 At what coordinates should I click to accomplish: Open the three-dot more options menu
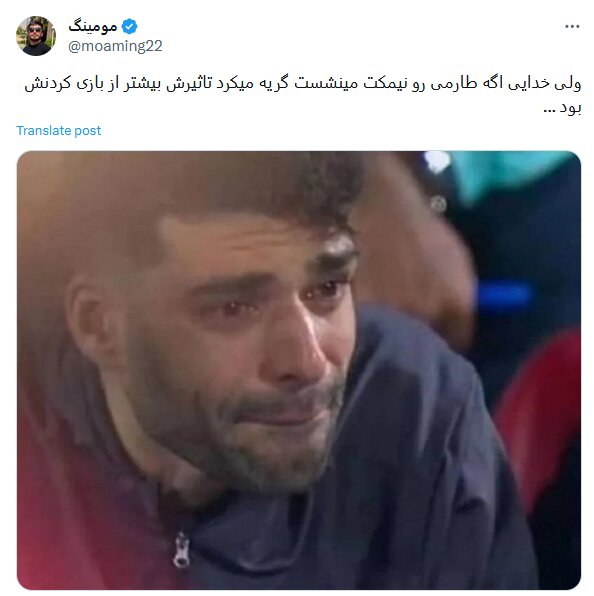point(572,26)
